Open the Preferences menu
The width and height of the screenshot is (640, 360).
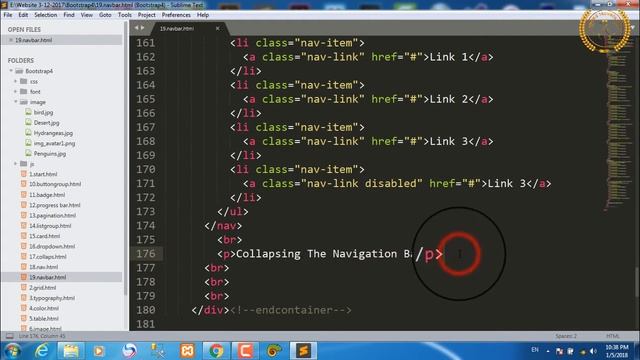176,15
